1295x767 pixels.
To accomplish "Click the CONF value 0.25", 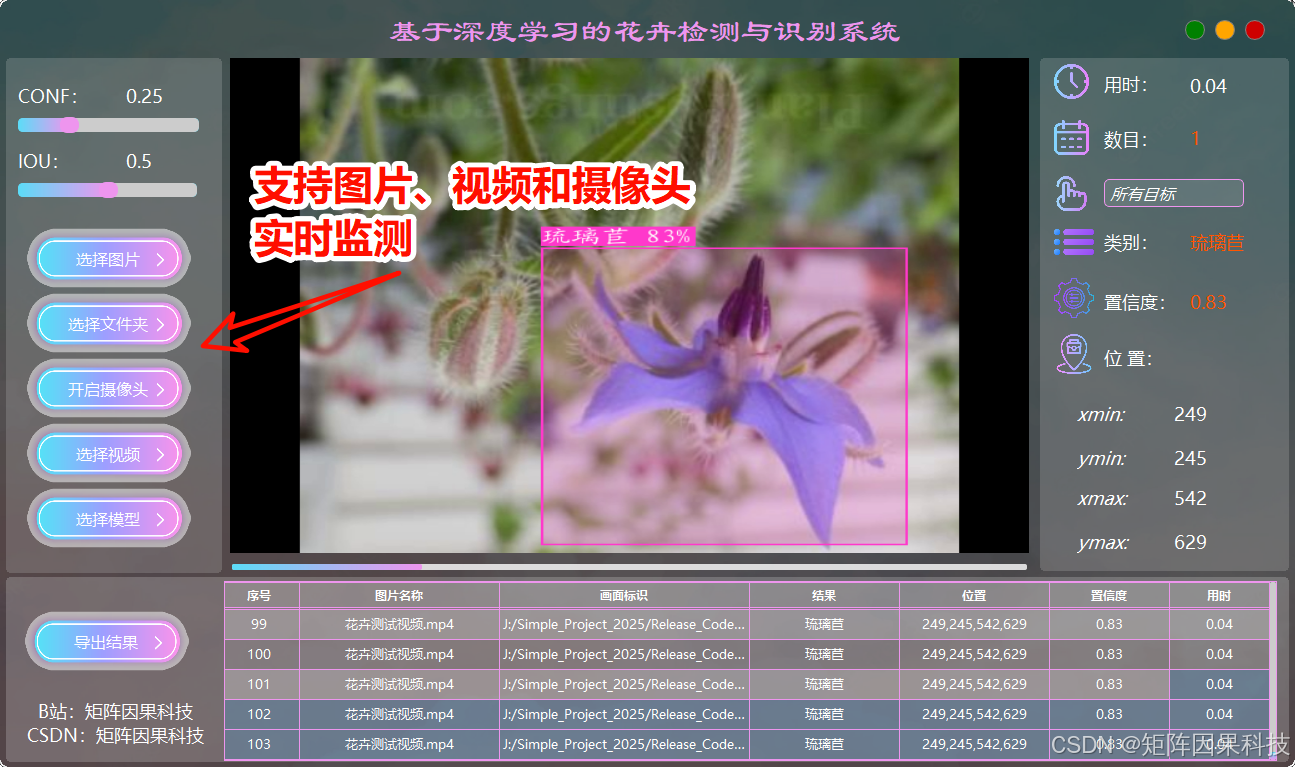I will (x=144, y=96).
